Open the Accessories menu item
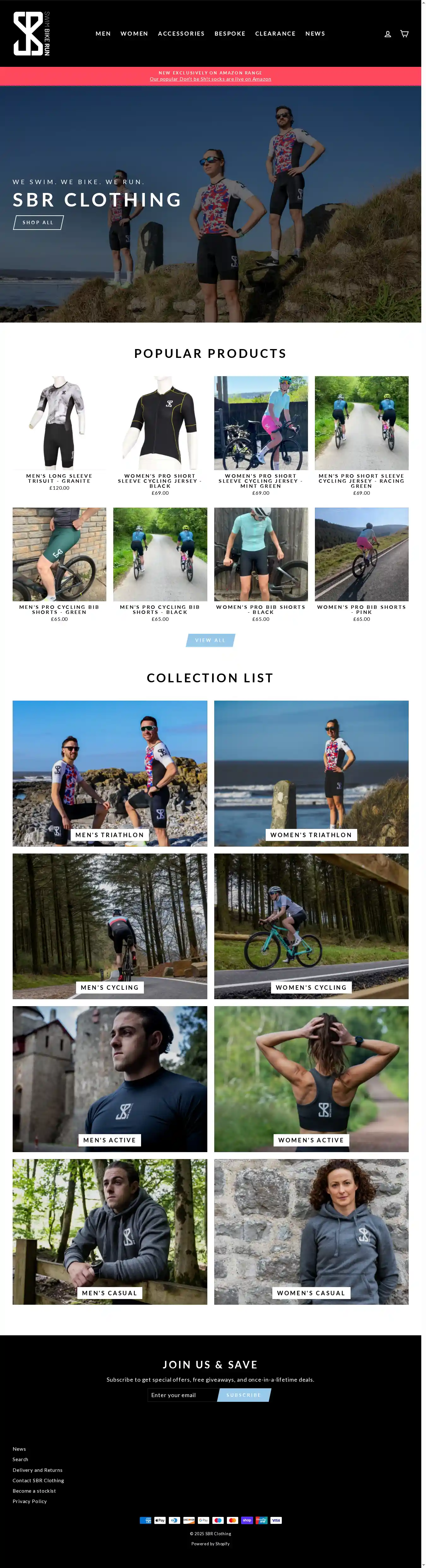Screen dimensions: 426x1568 [x=181, y=33]
